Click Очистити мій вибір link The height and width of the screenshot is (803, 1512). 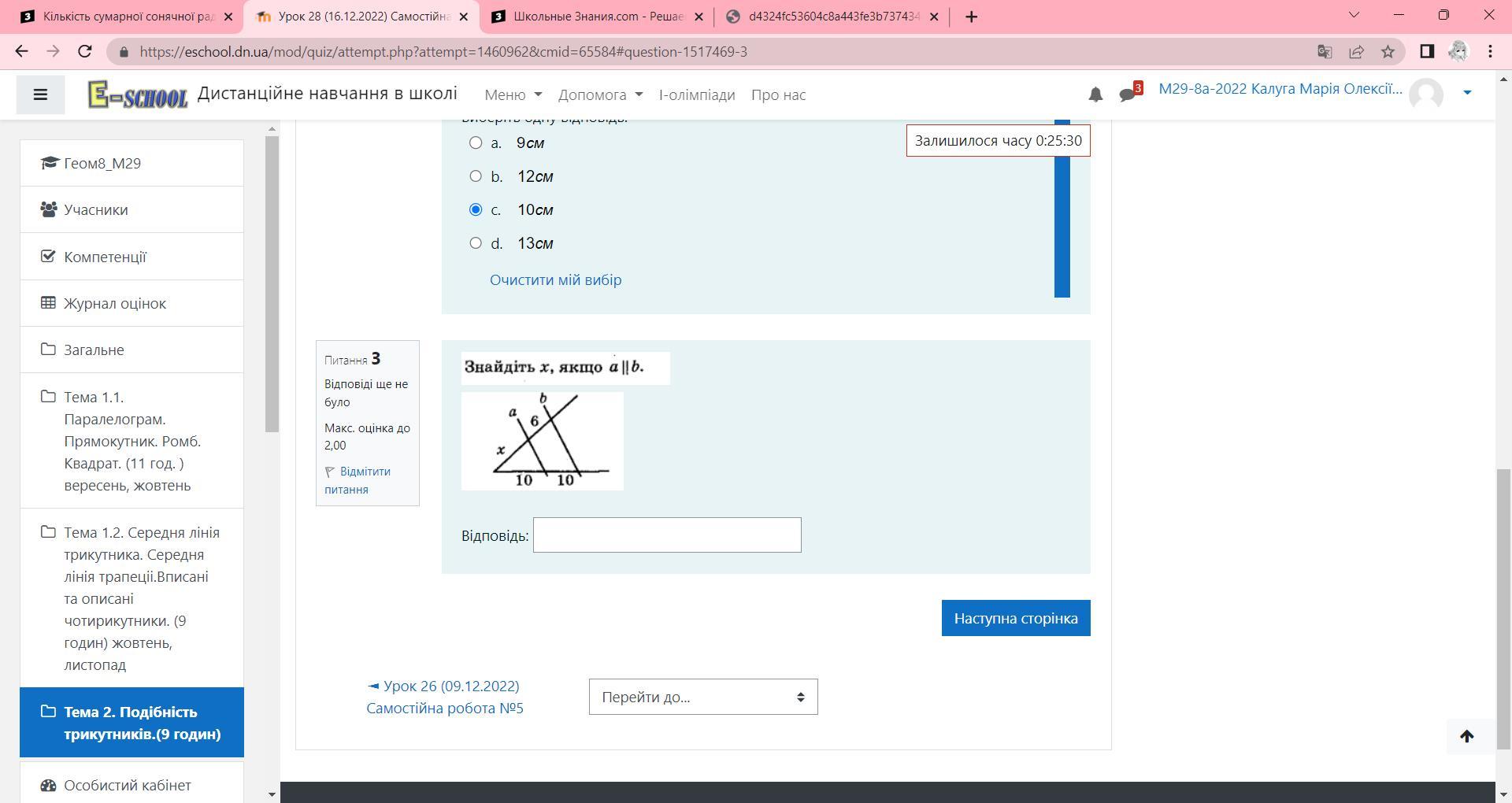point(555,279)
